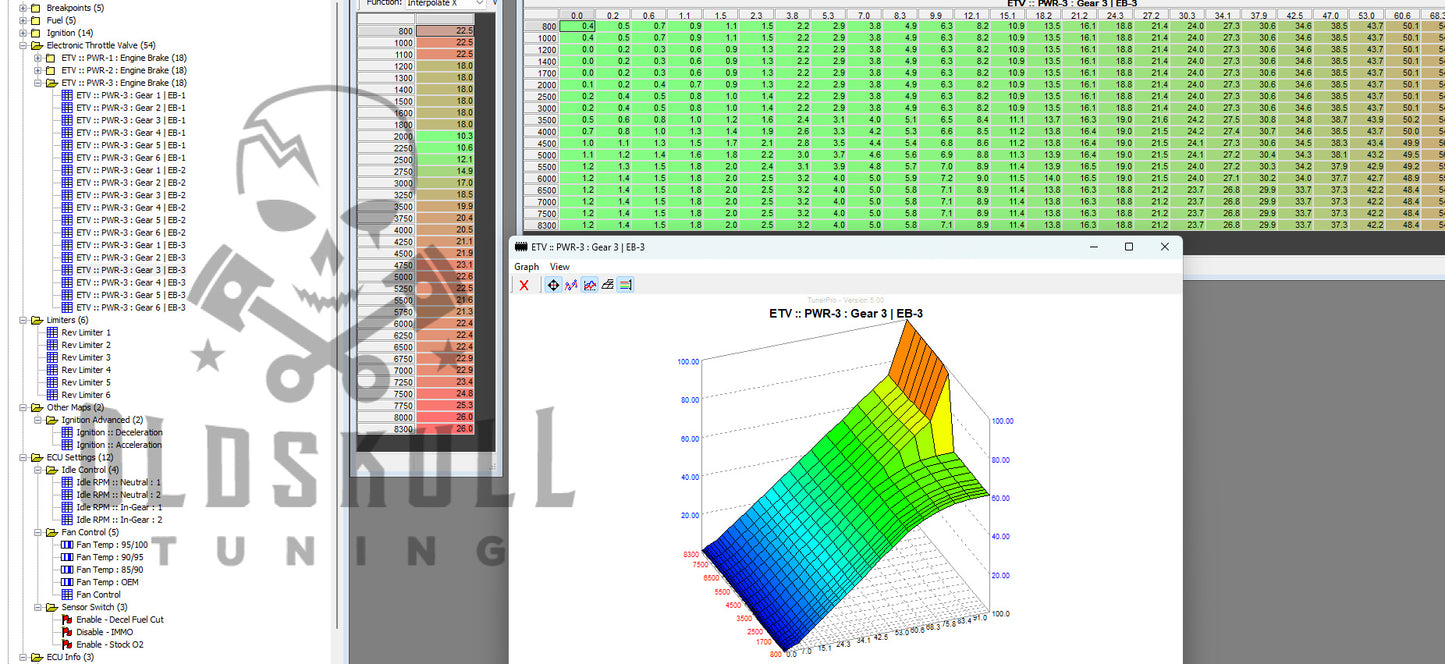Click the 2D line graph icon
1445x664 pixels.
[571, 285]
